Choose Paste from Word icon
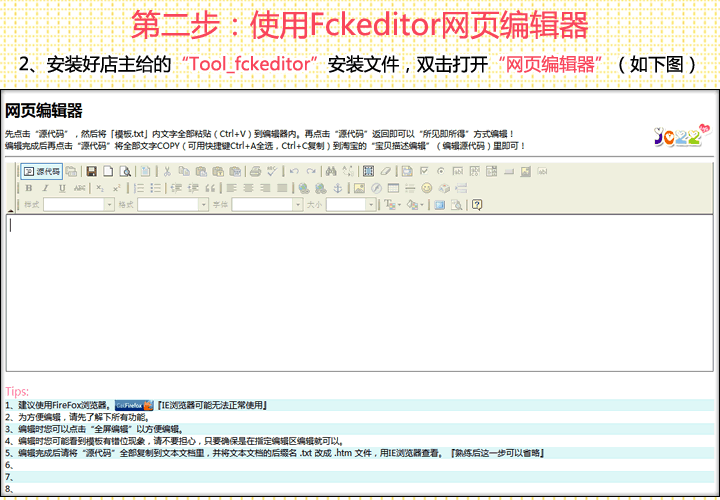 coord(235,171)
